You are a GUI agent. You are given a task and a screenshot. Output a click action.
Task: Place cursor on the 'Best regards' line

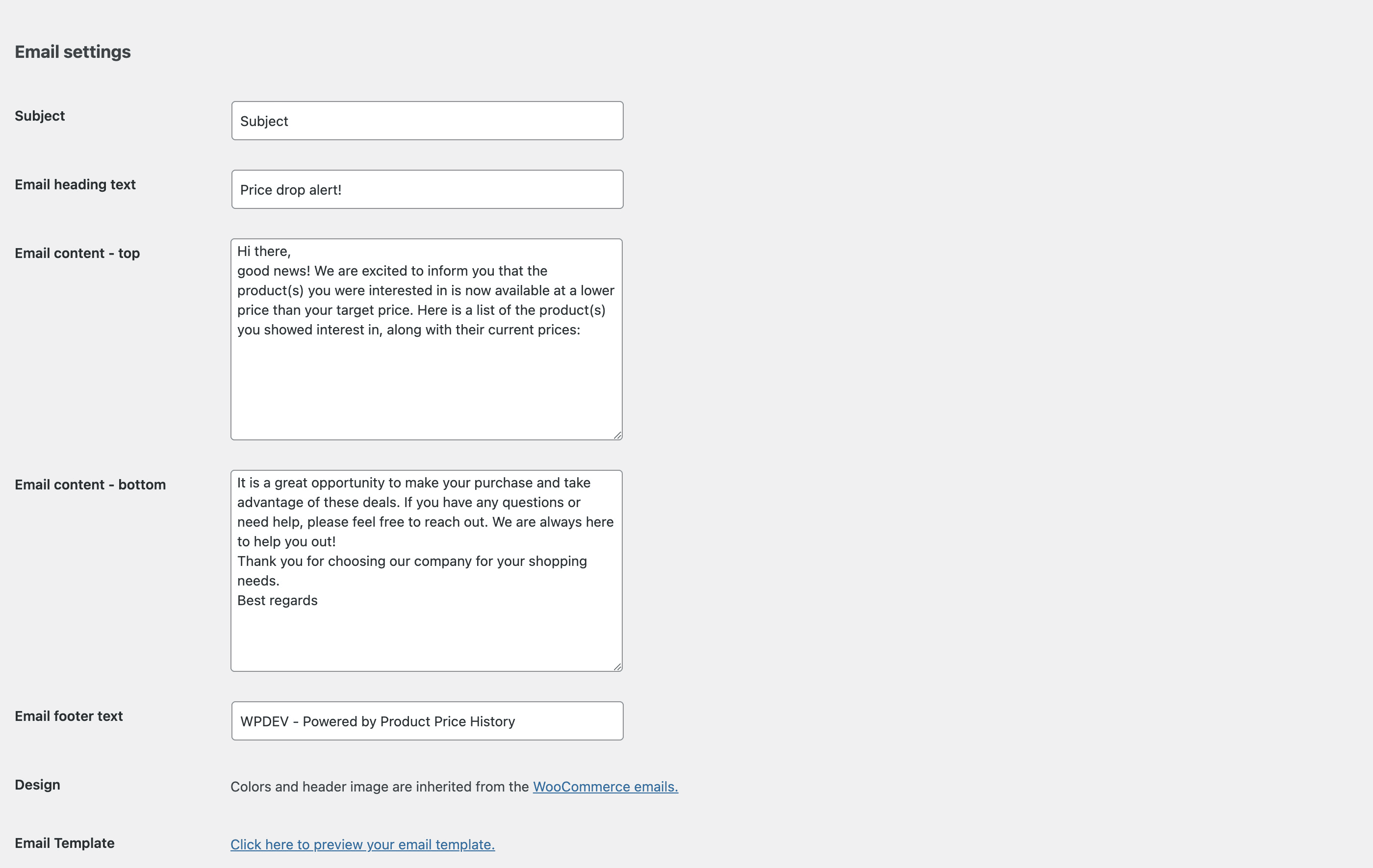277,601
